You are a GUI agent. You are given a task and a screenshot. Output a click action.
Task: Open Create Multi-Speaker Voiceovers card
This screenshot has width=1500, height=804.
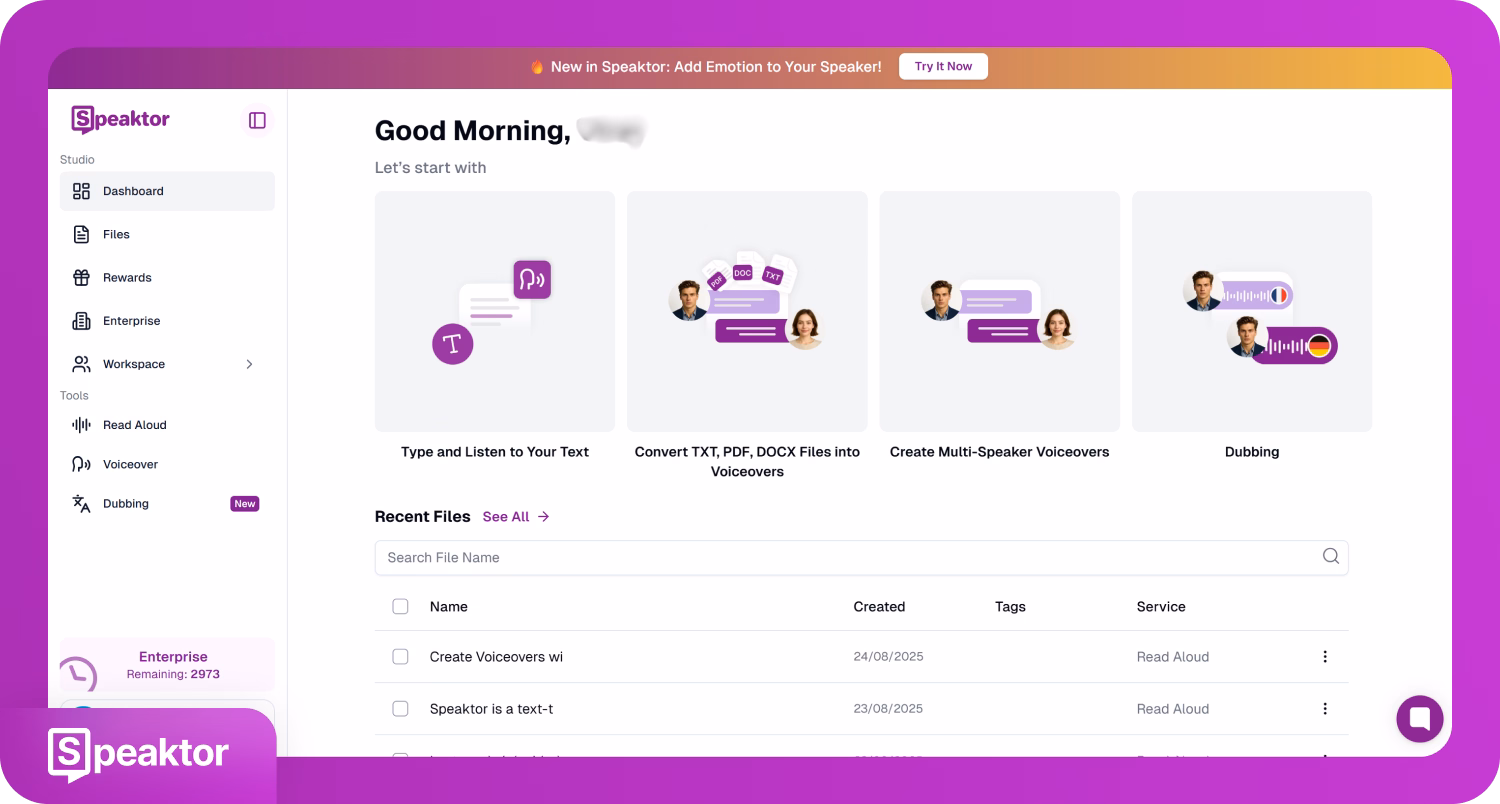pyautogui.click(x=999, y=312)
